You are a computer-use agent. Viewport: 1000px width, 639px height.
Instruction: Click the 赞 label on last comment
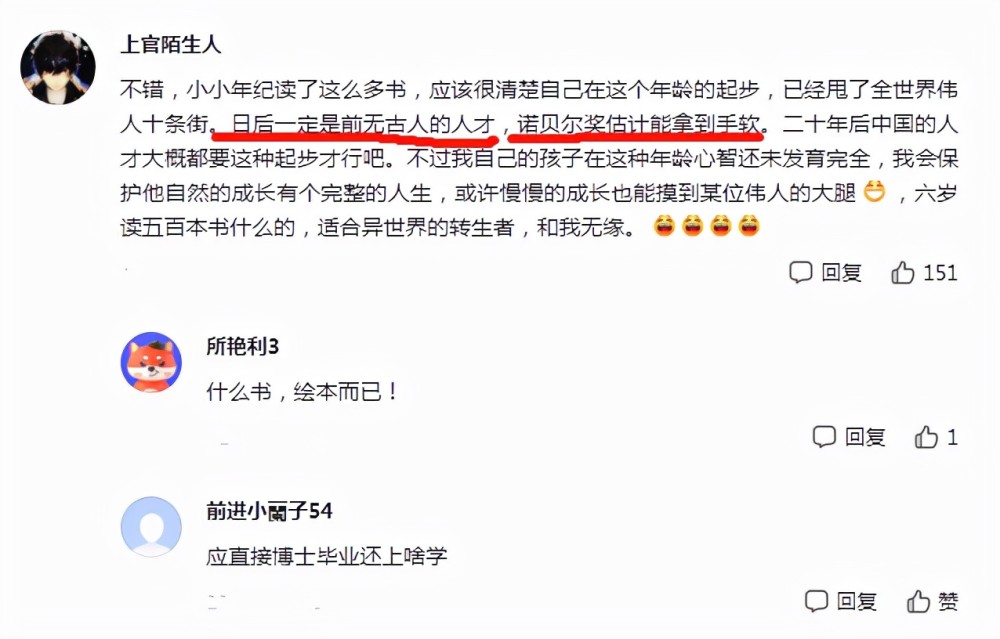(948, 602)
